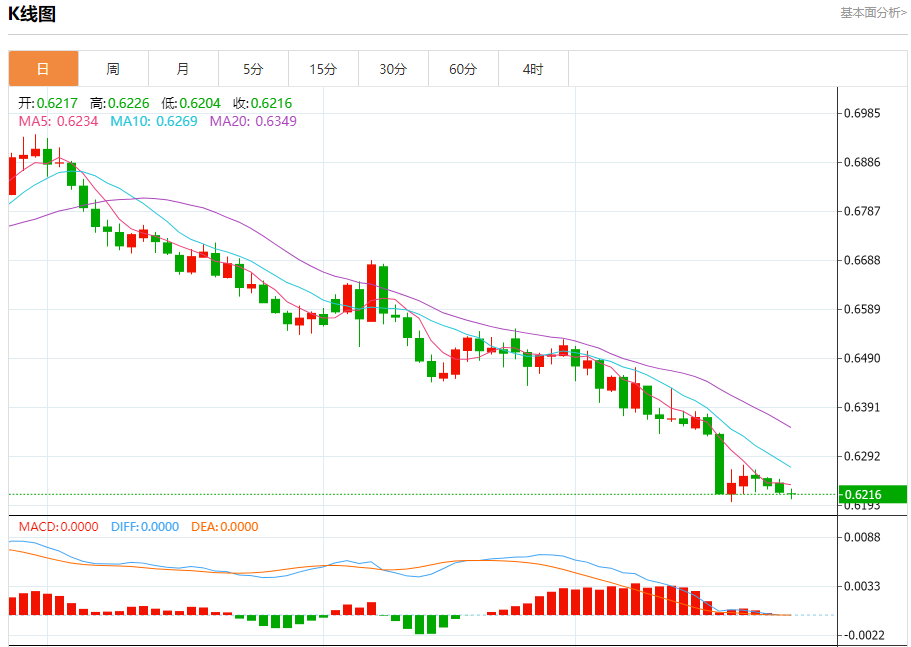
Task: Click the MACD:0.0000 label
Action: click(x=59, y=527)
